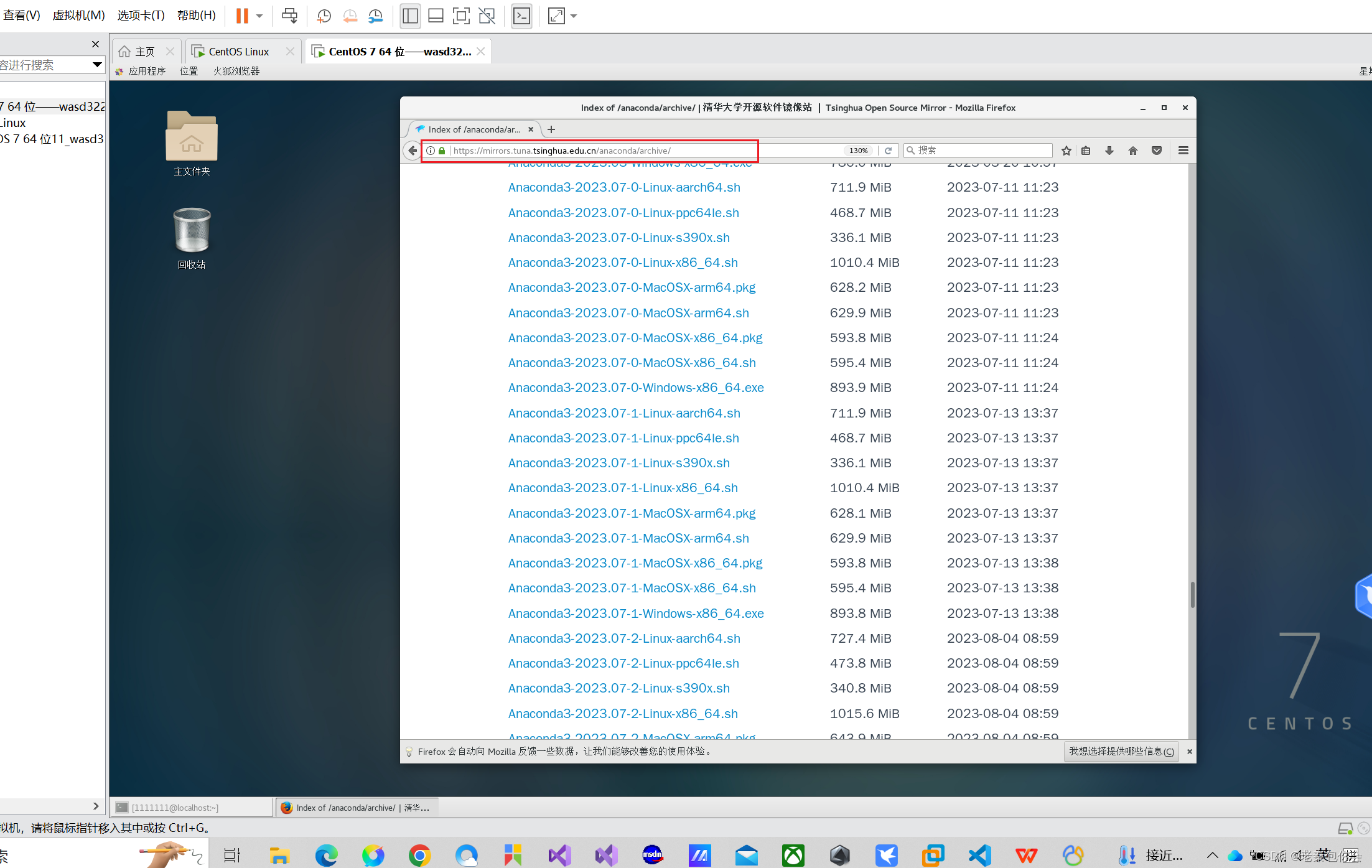Open the Firefox hamburger menu
1372x868 pixels.
click(1183, 151)
